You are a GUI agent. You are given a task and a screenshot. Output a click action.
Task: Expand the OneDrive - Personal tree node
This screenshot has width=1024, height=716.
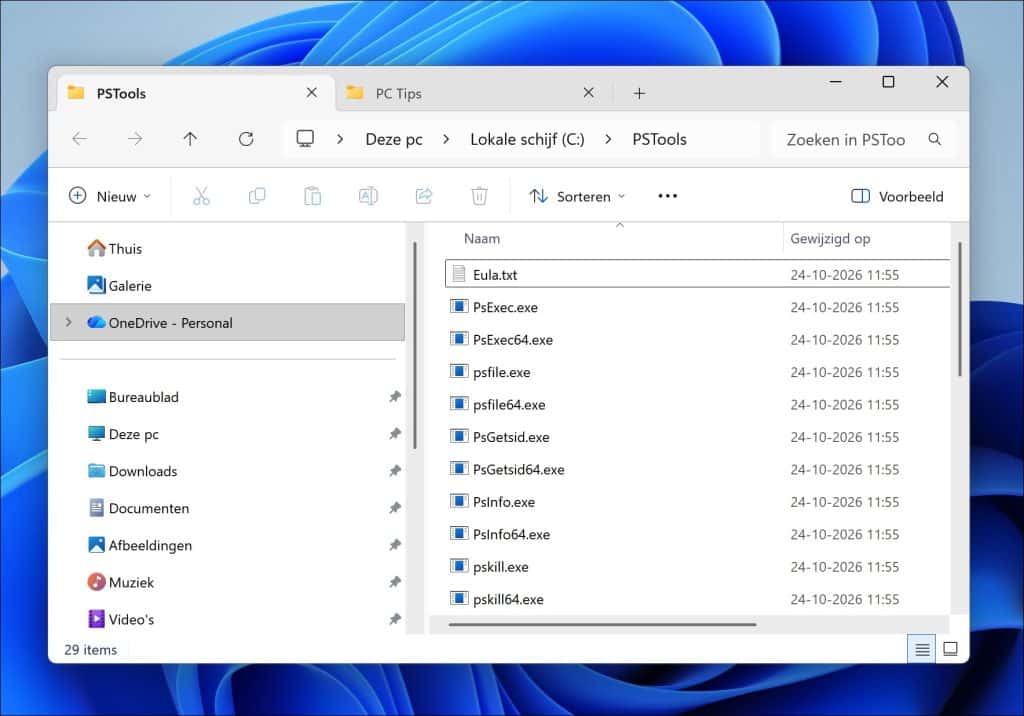[69, 322]
